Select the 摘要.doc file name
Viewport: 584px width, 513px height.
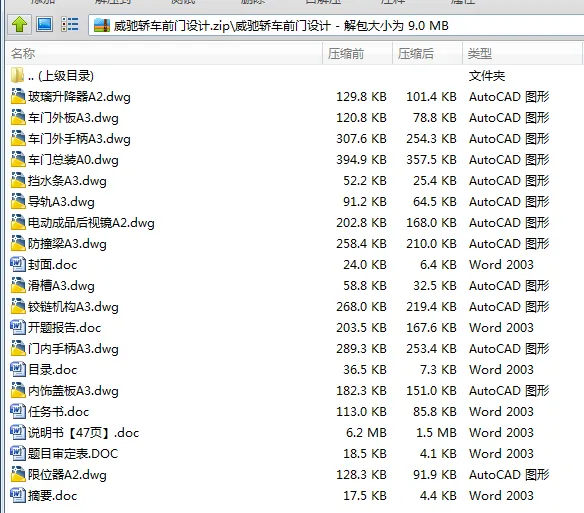tap(53, 495)
